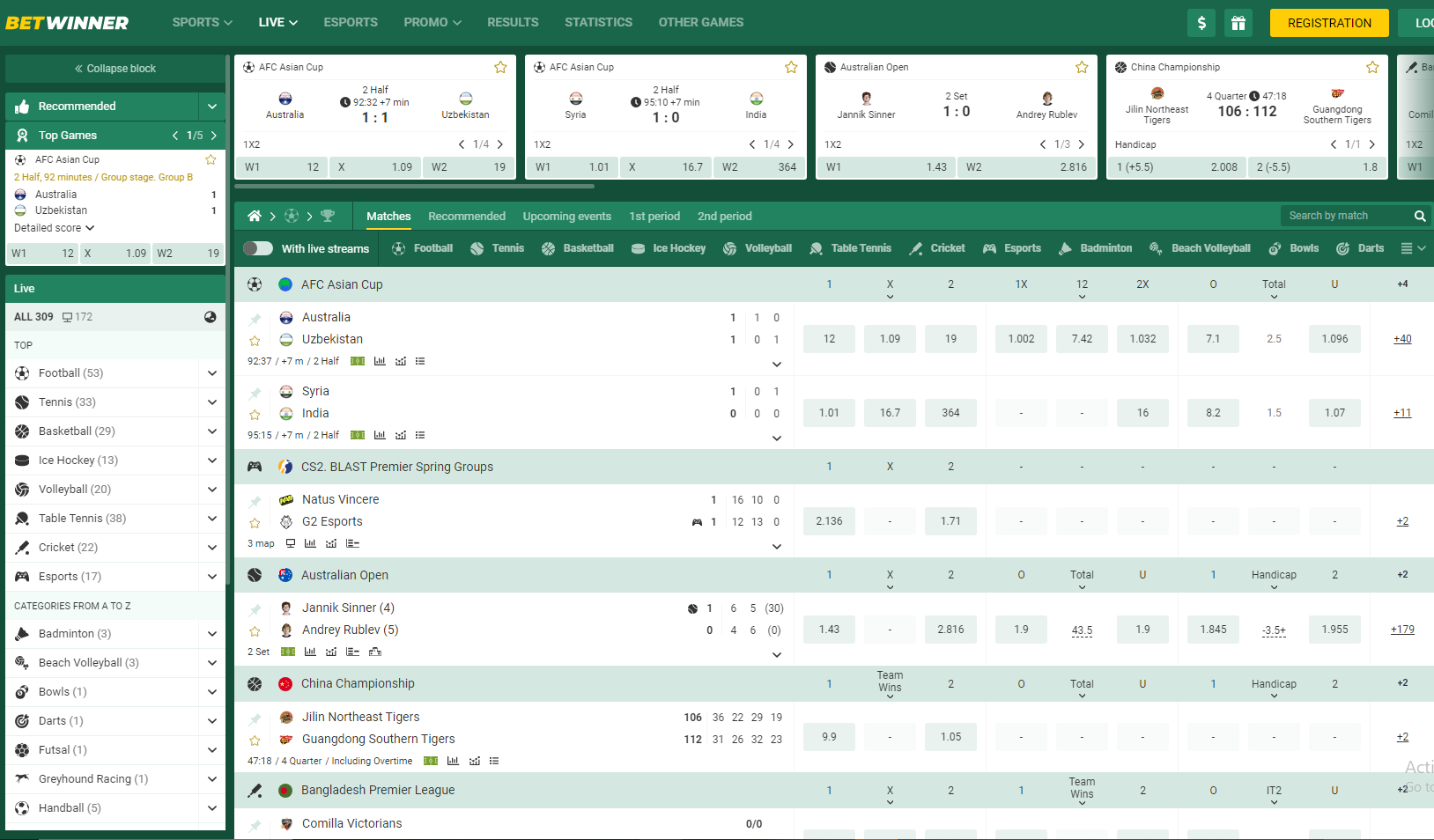The width and height of the screenshot is (1434, 840).
Task: Filter by Basketball in sports bar
Action: [x=578, y=248]
